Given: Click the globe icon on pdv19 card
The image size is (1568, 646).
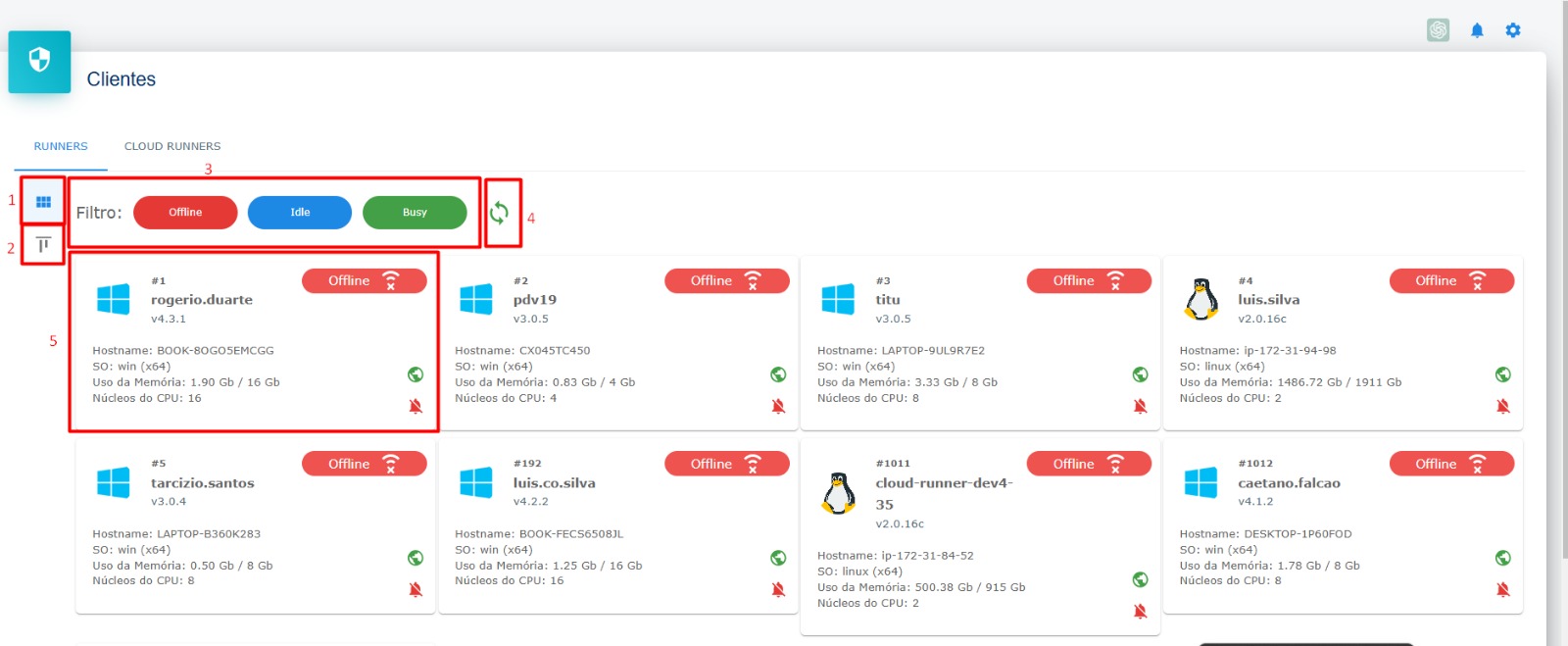Looking at the screenshot, I should 778,374.
